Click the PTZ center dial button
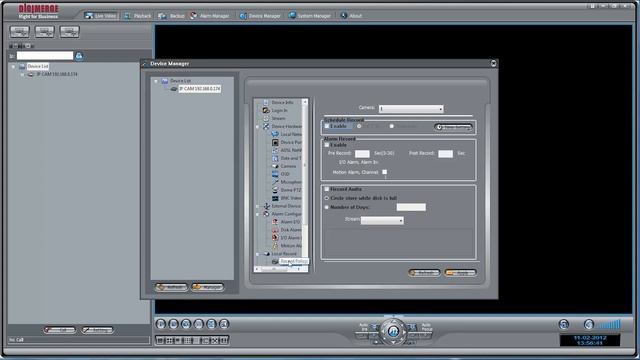 (x=393, y=331)
